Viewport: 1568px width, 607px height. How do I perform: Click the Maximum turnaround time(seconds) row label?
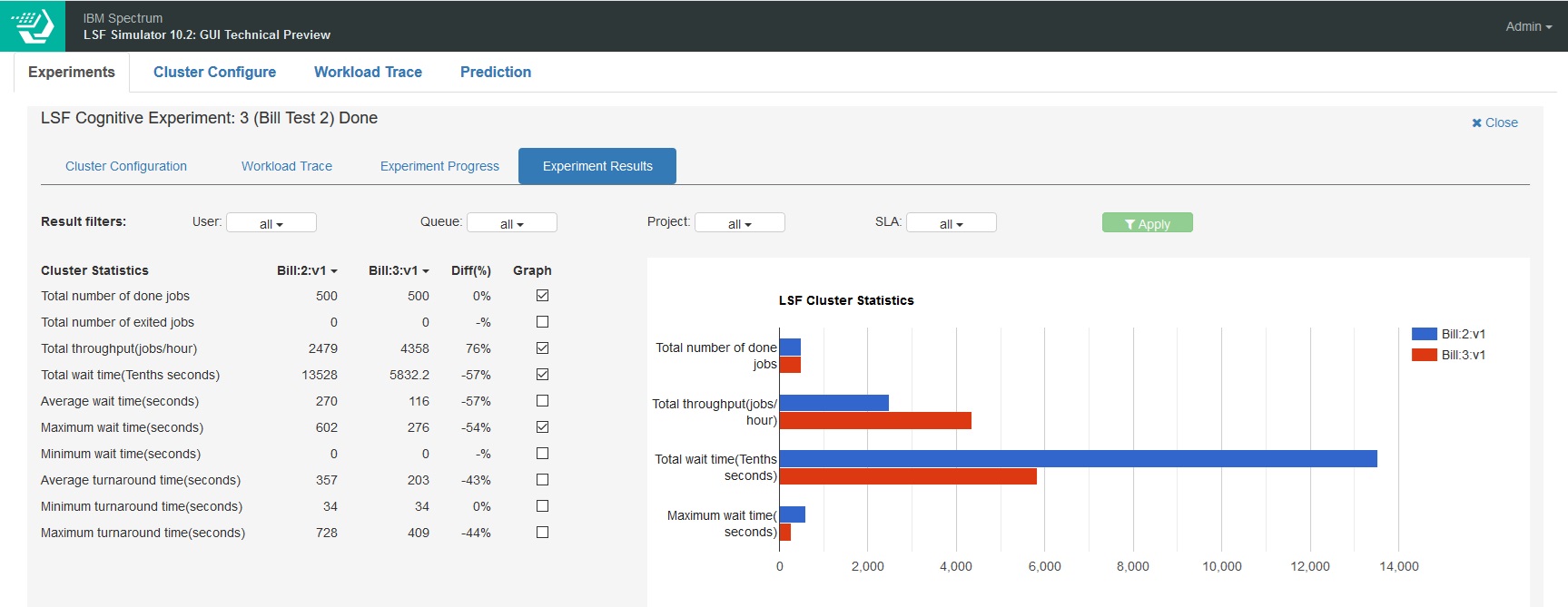pos(143,533)
